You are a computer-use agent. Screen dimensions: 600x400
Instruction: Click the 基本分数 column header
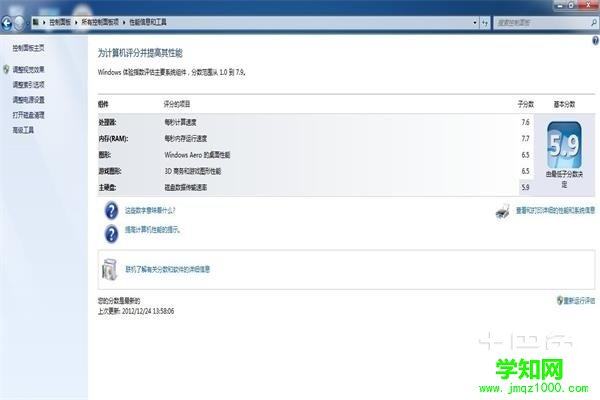[x=564, y=104]
